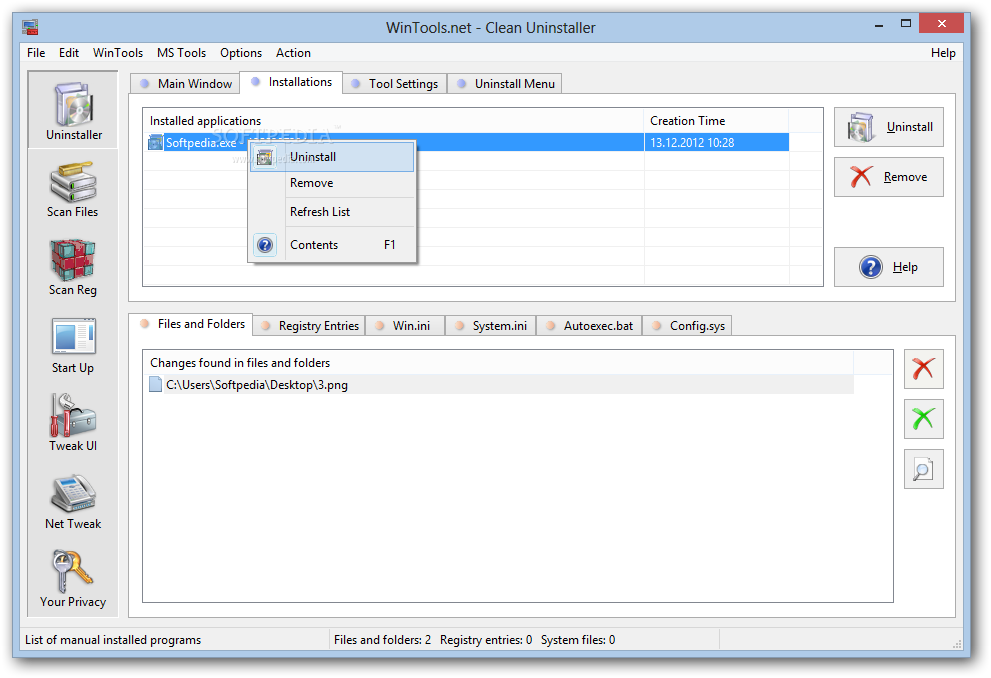Switch to the Tool Settings tab
Image resolution: width=991 pixels, height=678 pixels.
pyautogui.click(x=394, y=83)
